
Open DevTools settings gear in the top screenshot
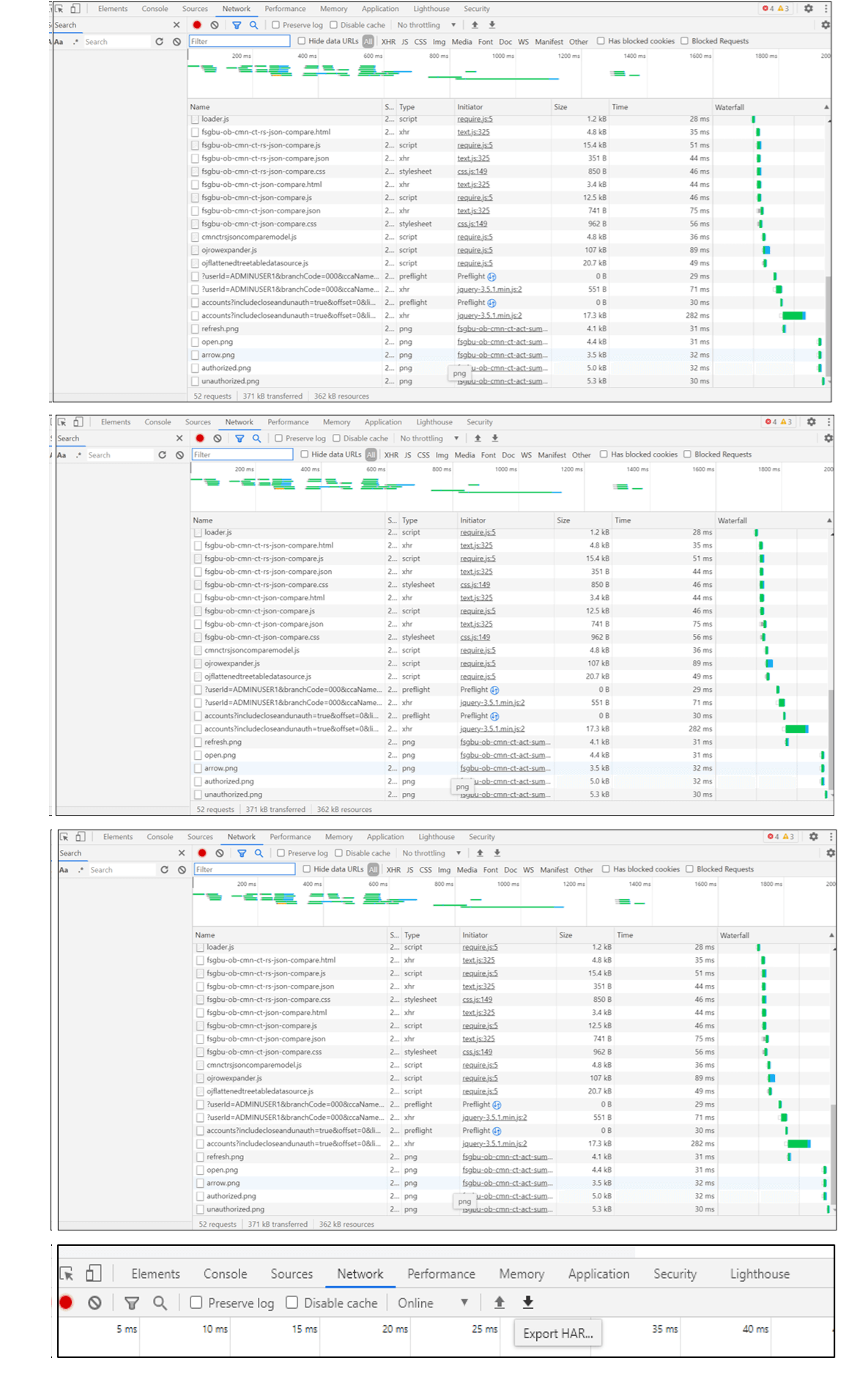[x=809, y=9]
